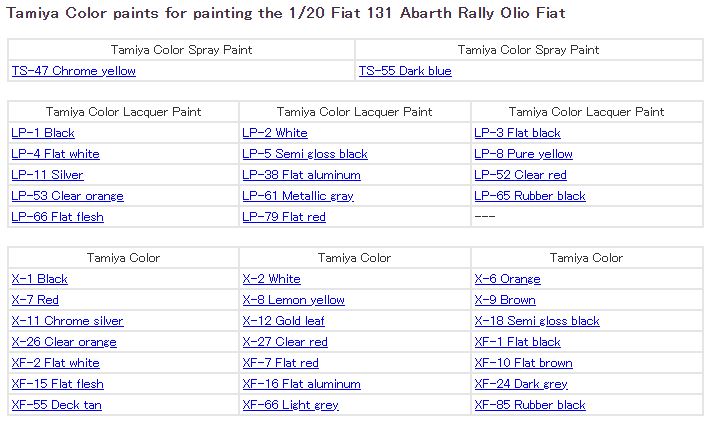The image size is (712, 431).
Task: Open the TS-47 Chrome yellow link
Action: pyautogui.click(x=73, y=71)
